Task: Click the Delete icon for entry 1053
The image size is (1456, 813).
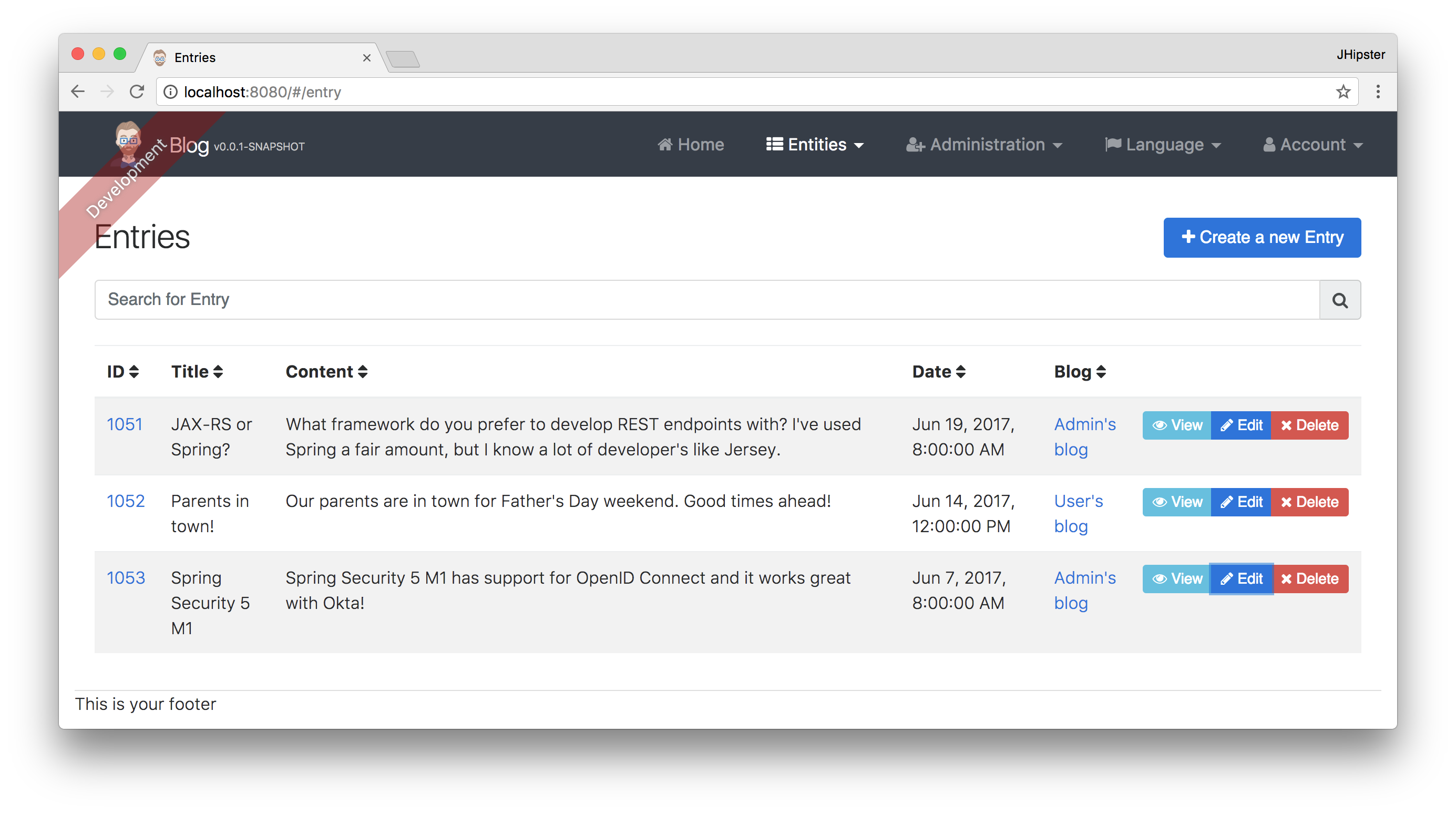Action: 1310,578
